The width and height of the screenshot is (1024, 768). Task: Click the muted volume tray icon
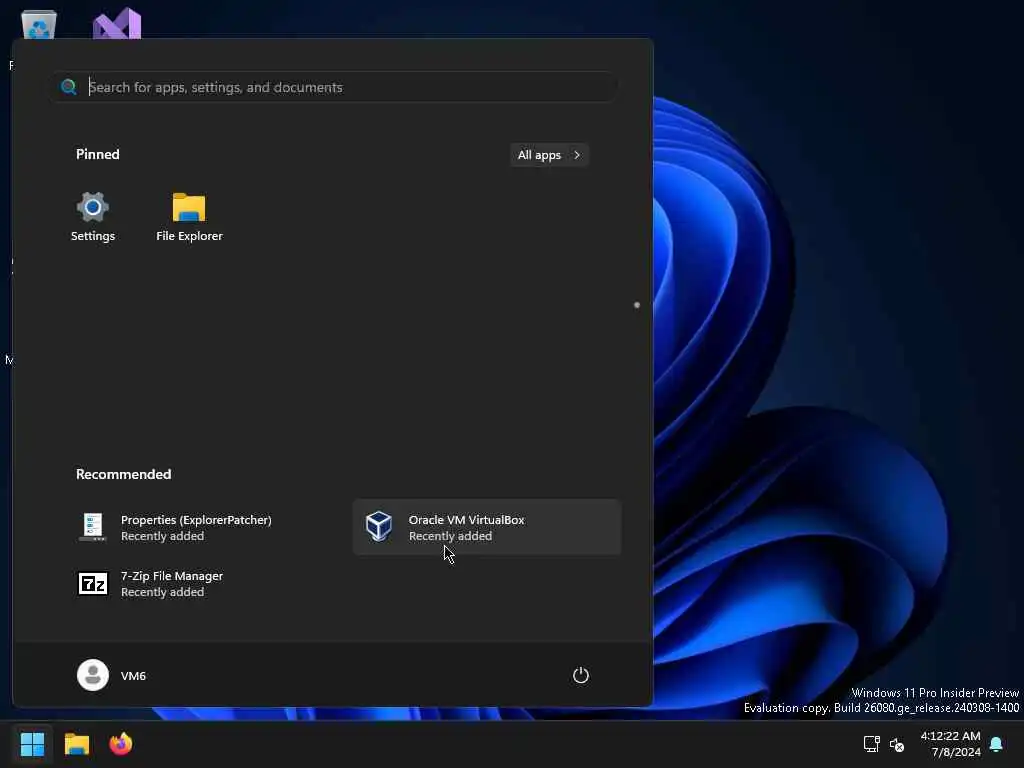click(x=897, y=744)
